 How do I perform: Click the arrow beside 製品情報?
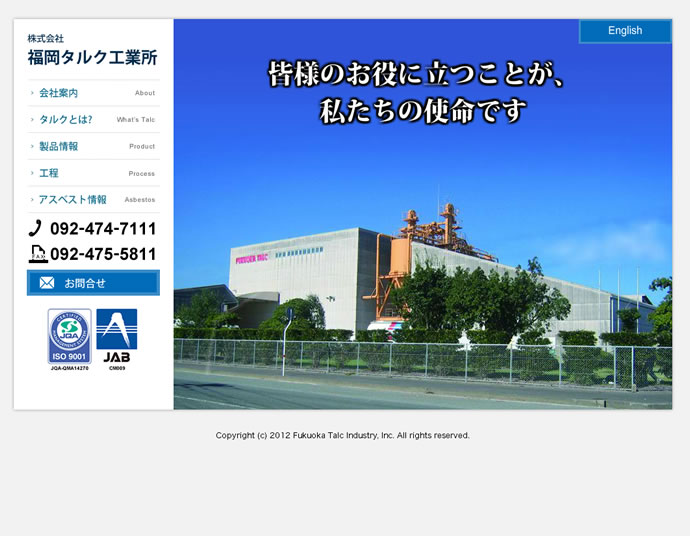coord(32,147)
